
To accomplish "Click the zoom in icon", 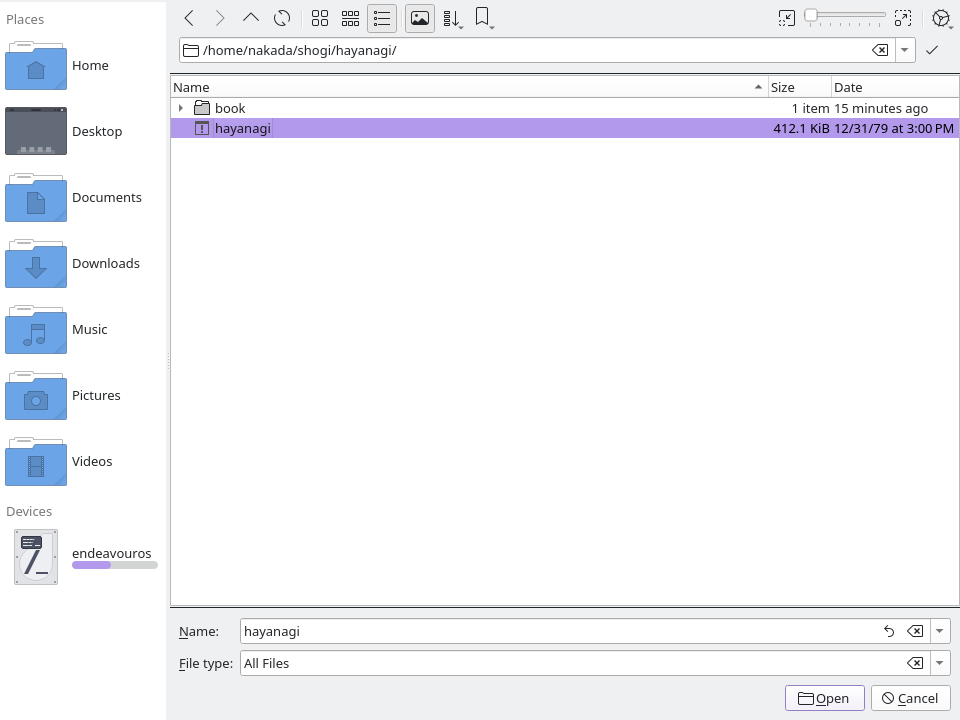I will coord(903,18).
